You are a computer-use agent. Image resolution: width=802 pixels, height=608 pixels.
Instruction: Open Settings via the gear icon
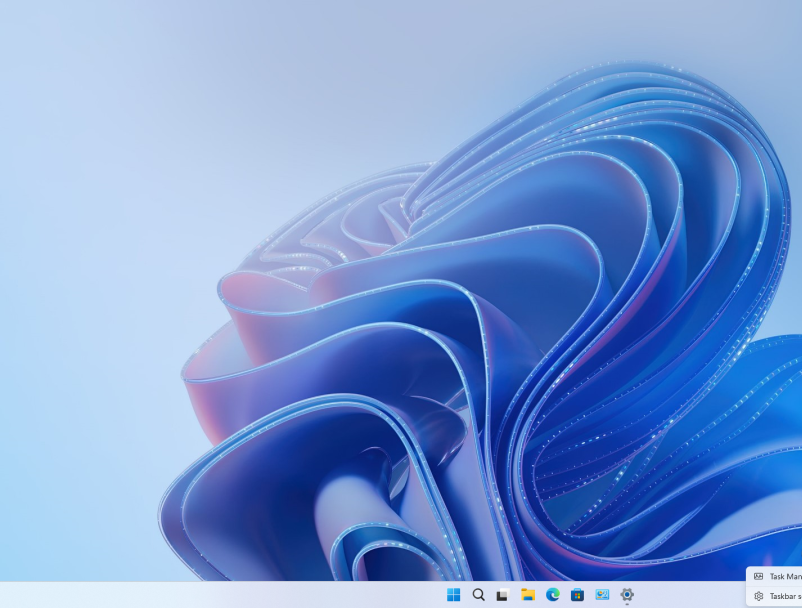628,595
